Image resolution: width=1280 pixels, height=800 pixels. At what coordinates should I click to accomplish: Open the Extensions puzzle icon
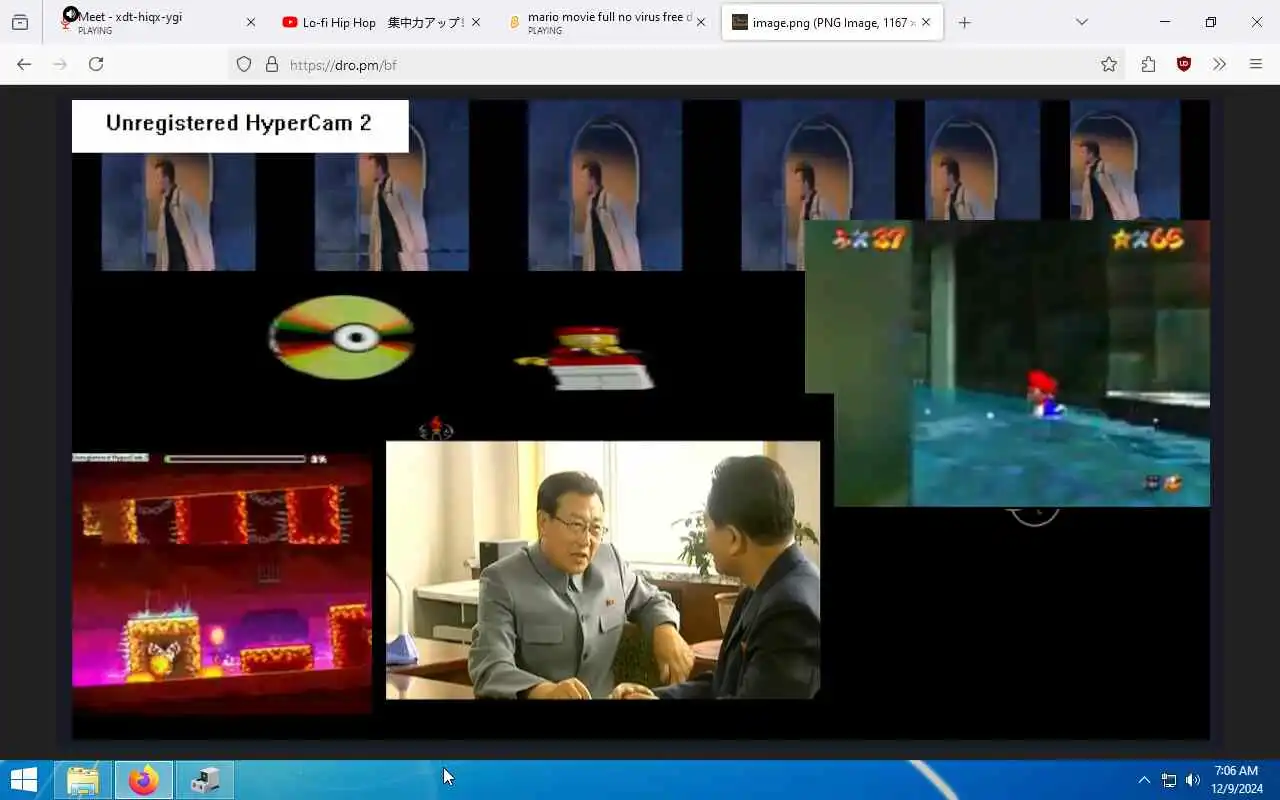pos(1148,64)
